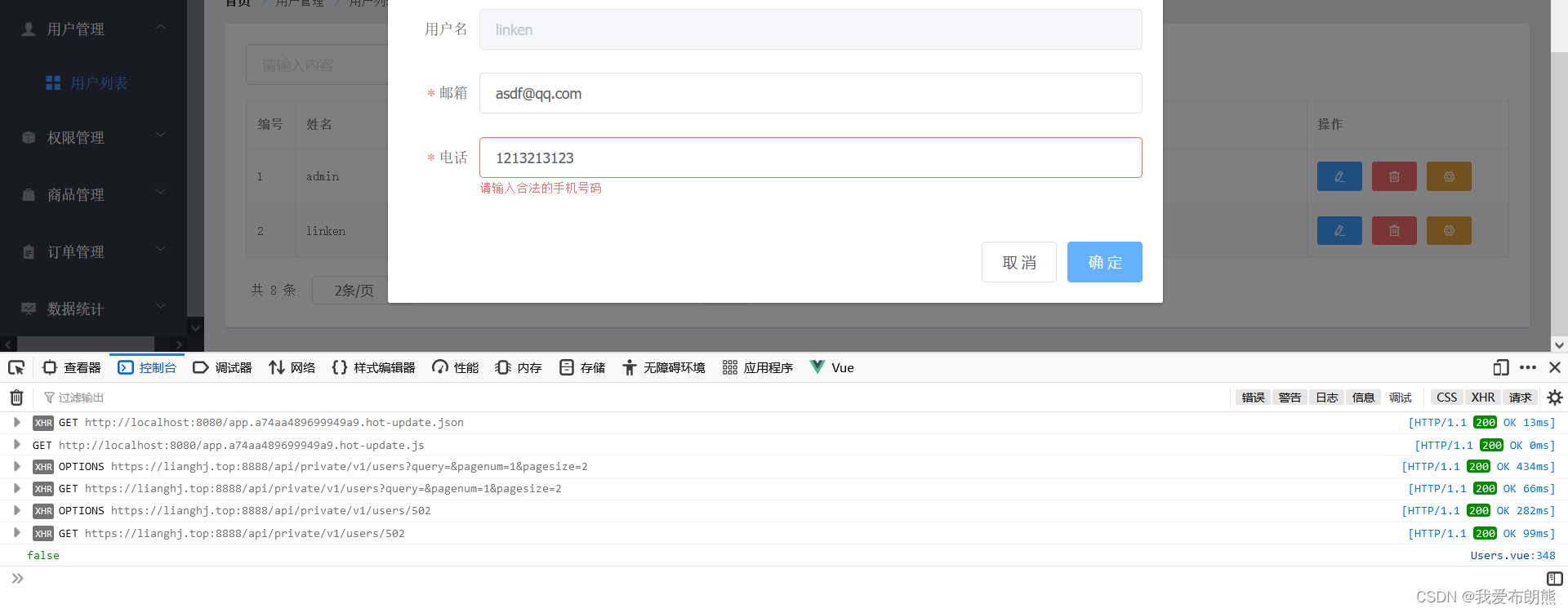
Task: Toggle the Requests (请求) filter
Action: pyautogui.click(x=1520, y=398)
